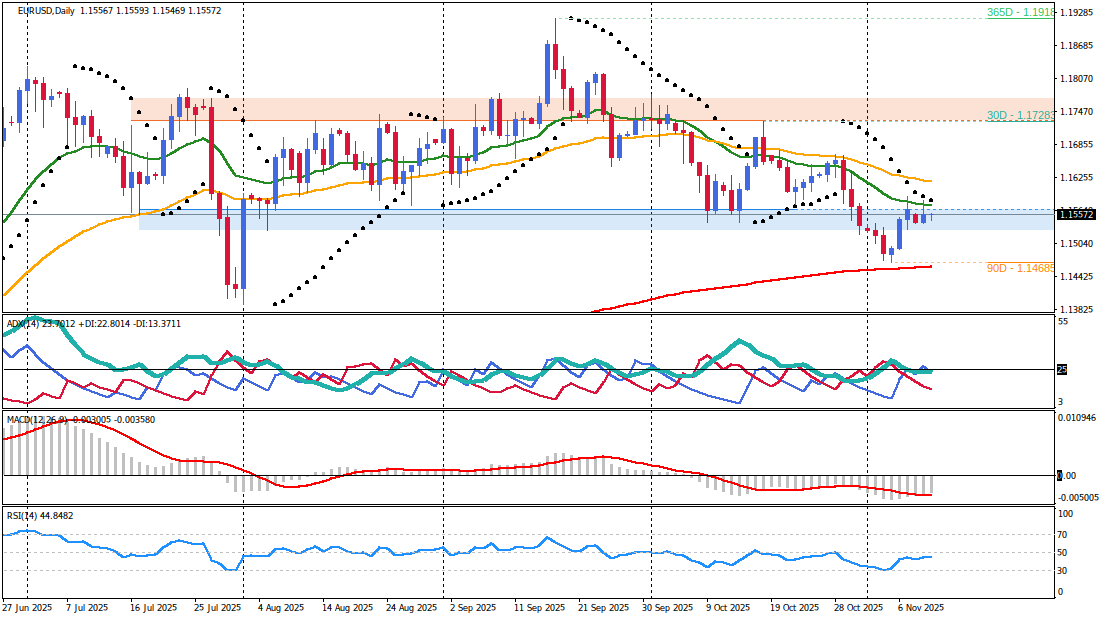The image size is (1100, 619).
Task: Click the 14 Aug 2025 date label
Action: pyautogui.click(x=346, y=608)
